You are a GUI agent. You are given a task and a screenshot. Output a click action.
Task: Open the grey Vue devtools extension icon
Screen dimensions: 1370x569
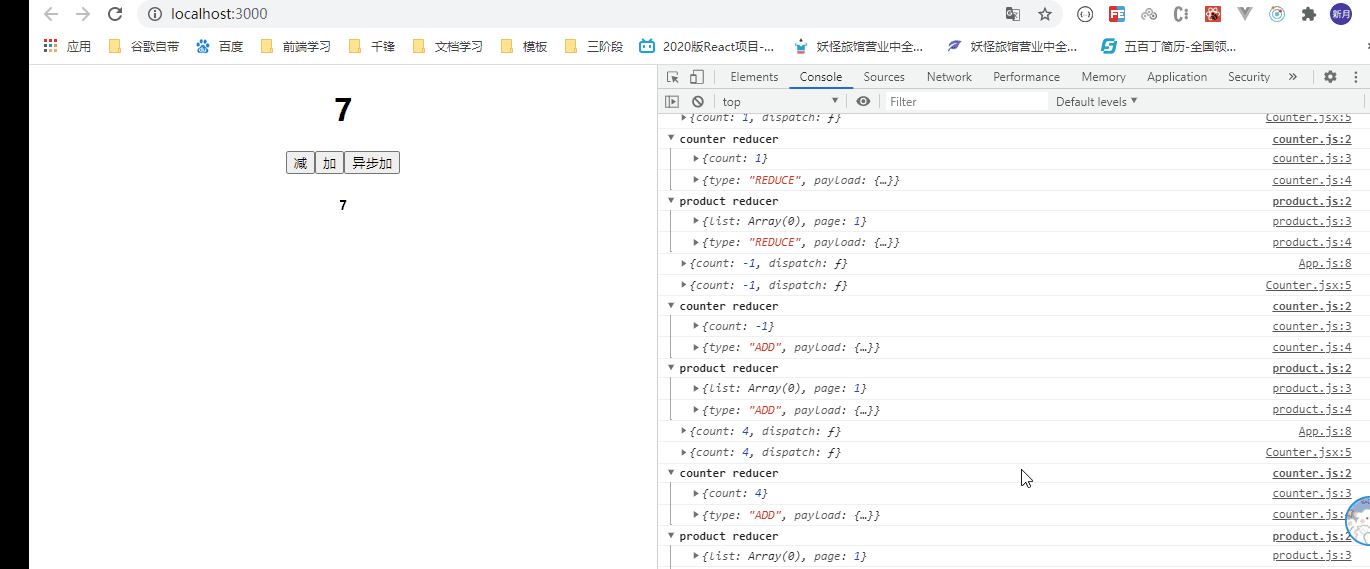[1245, 14]
